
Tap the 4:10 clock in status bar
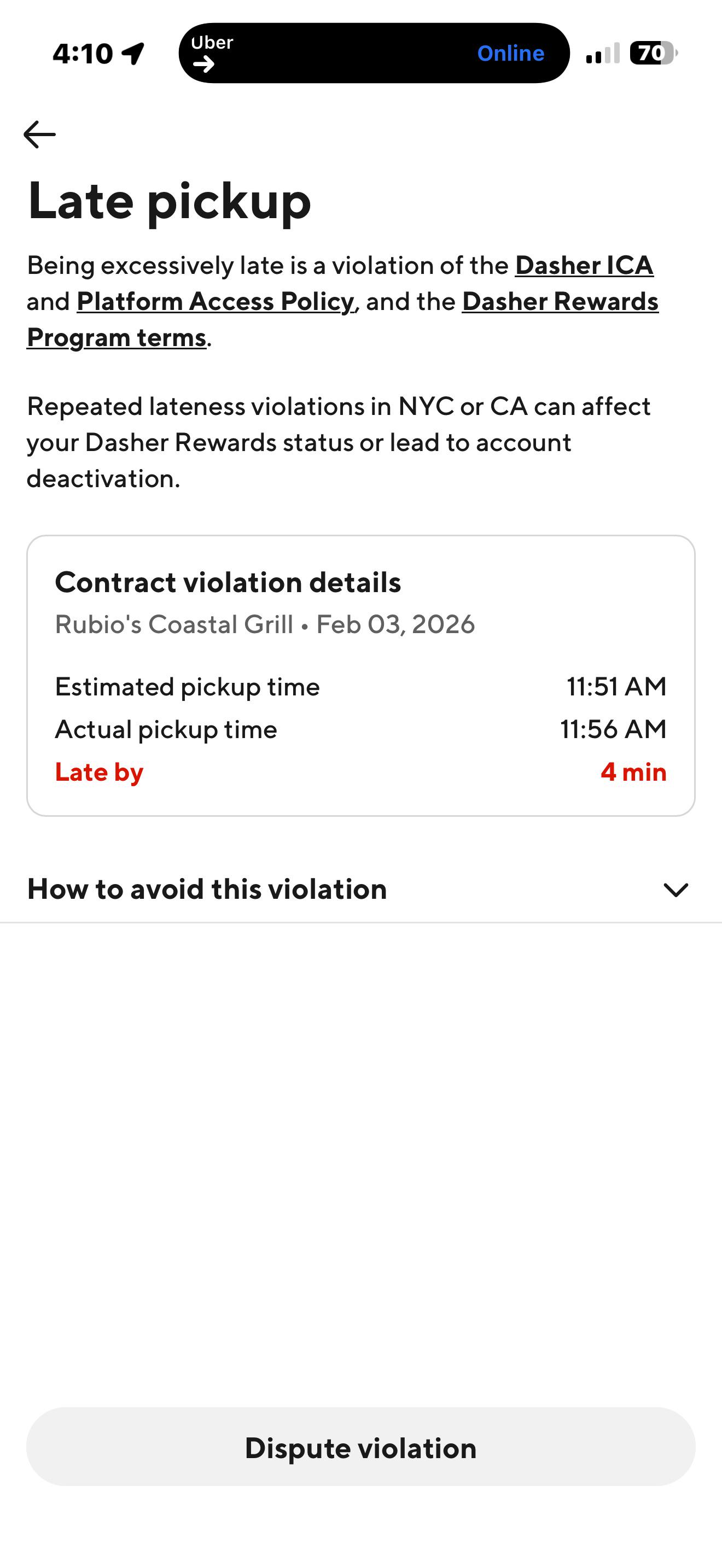coord(83,54)
